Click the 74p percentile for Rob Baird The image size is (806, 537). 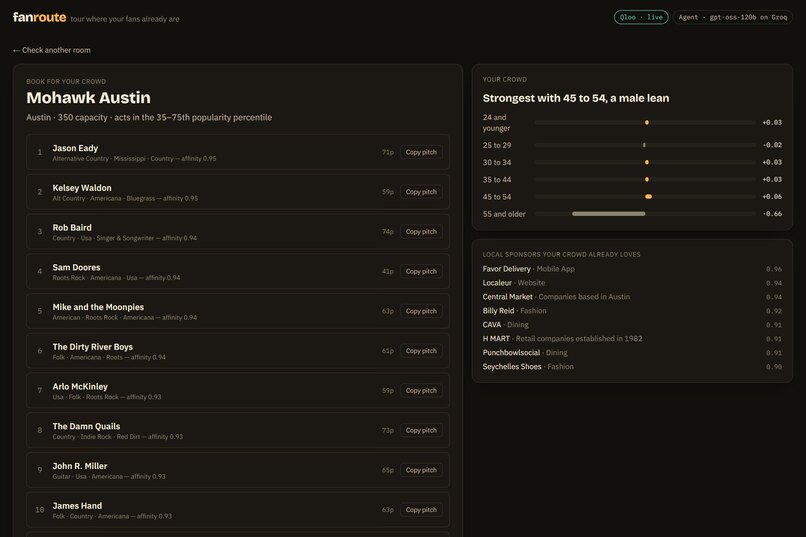pos(388,232)
